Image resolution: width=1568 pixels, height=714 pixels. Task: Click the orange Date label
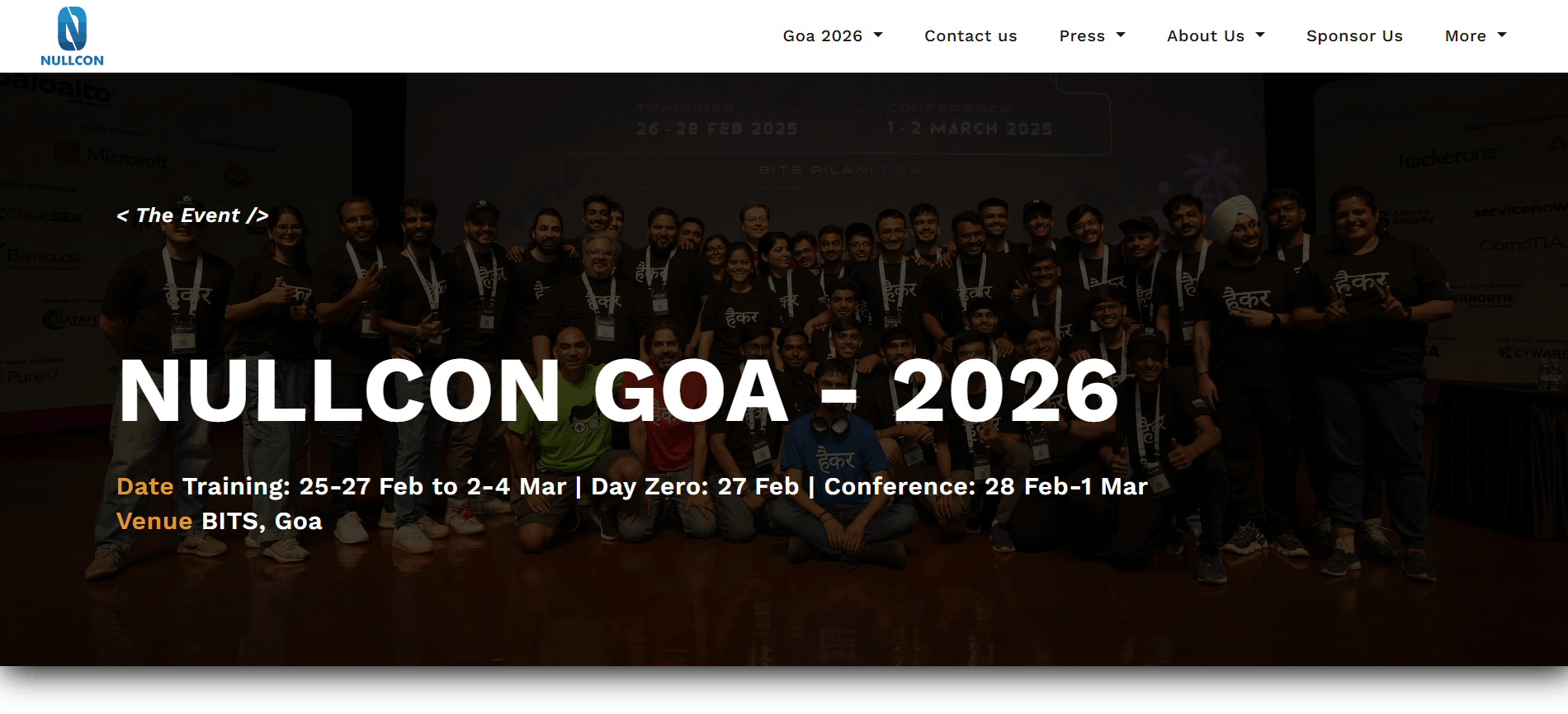coord(145,486)
